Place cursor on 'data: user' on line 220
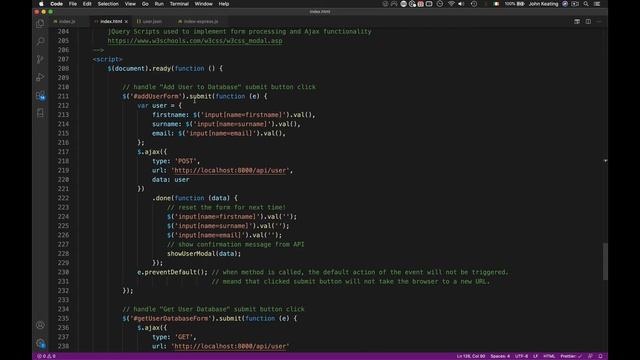Viewport: 640px width, 360px height. tap(171, 180)
